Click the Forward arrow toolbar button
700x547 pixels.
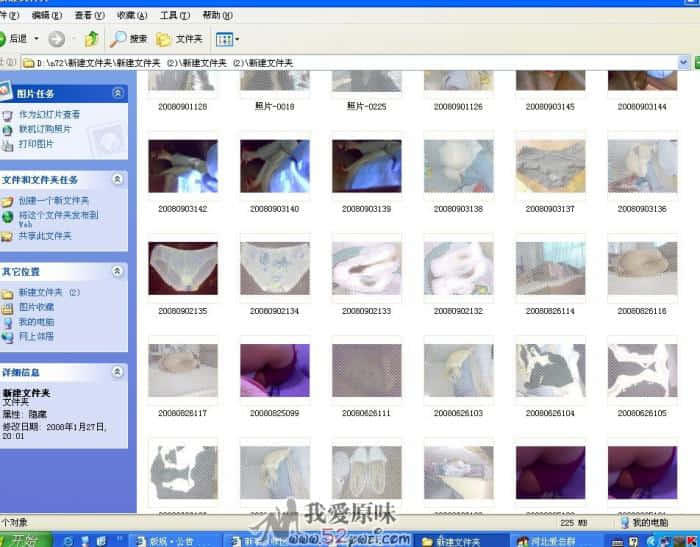point(57,39)
